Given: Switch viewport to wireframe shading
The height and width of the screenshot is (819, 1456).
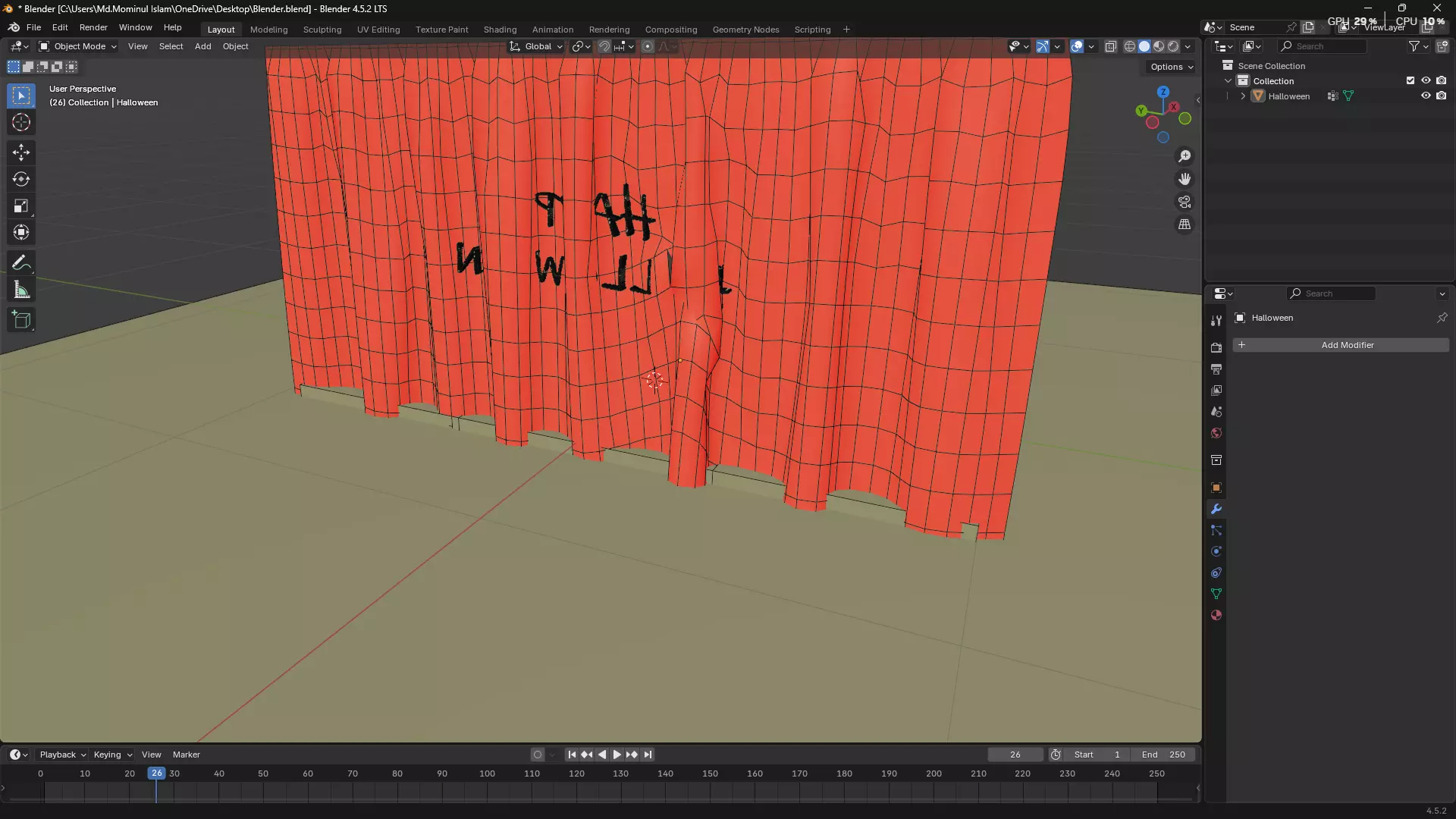Looking at the screenshot, I should point(1129,46).
